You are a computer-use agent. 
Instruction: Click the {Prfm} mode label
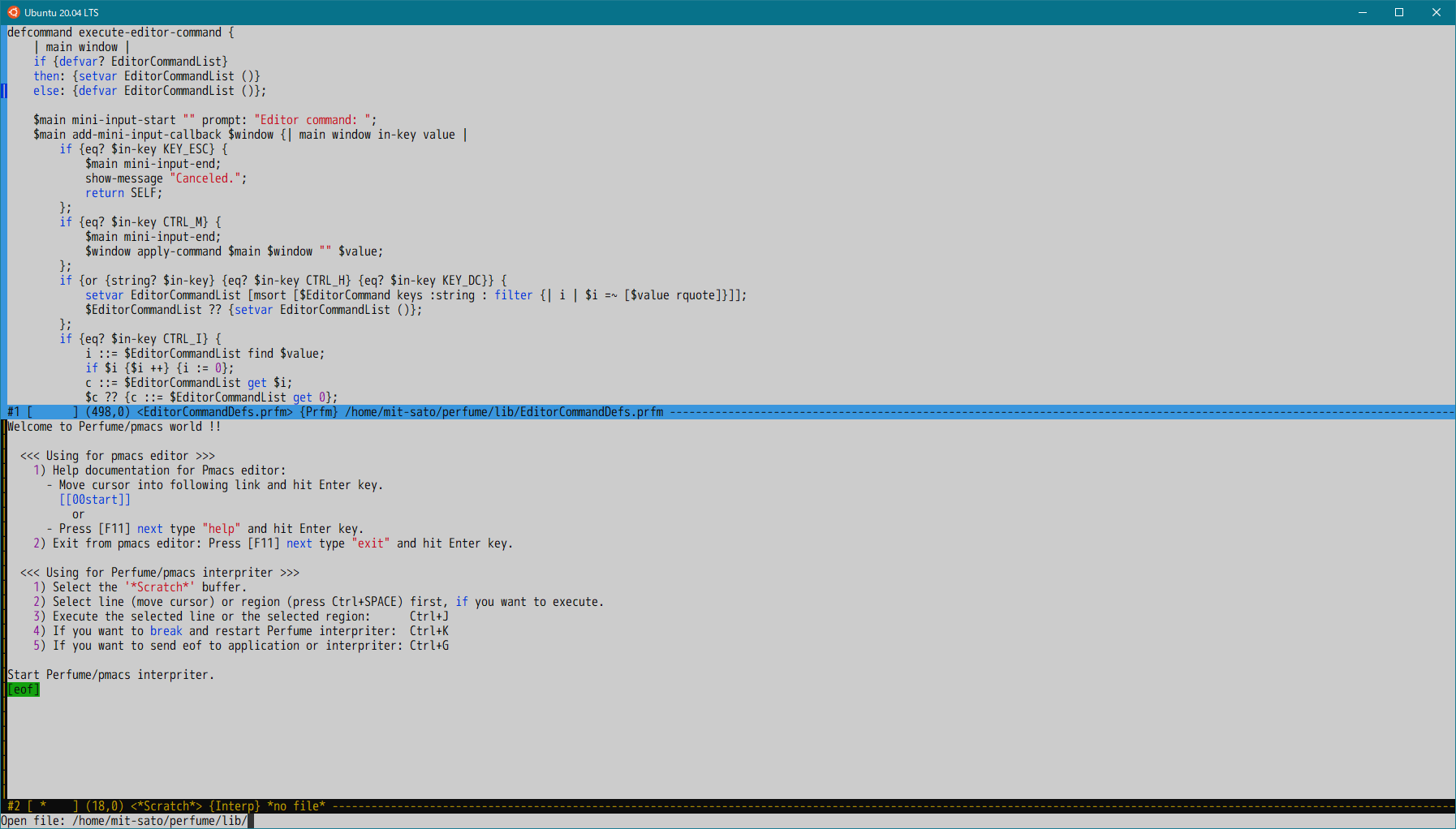(x=319, y=412)
